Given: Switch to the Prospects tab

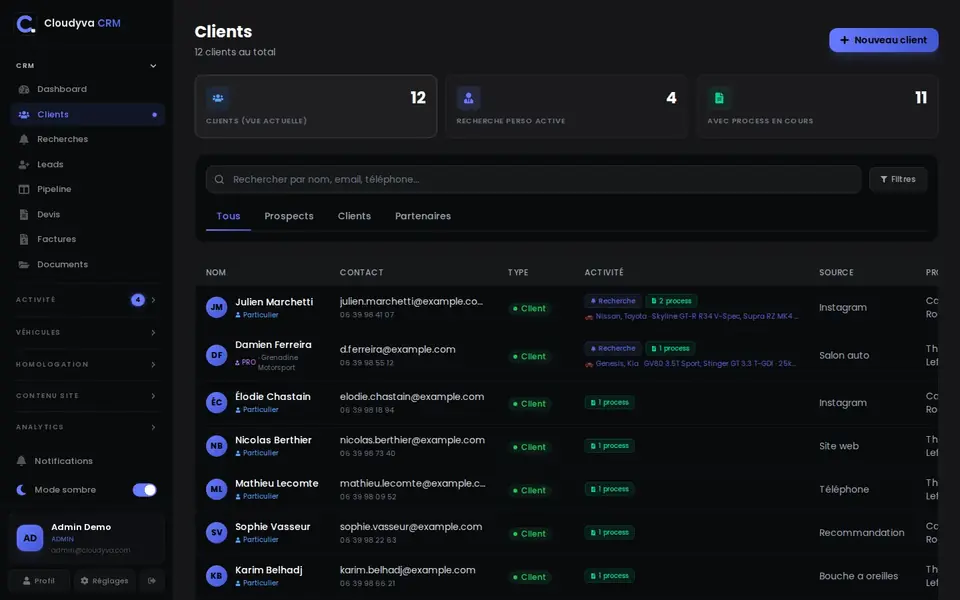Looking at the screenshot, I should pos(289,216).
